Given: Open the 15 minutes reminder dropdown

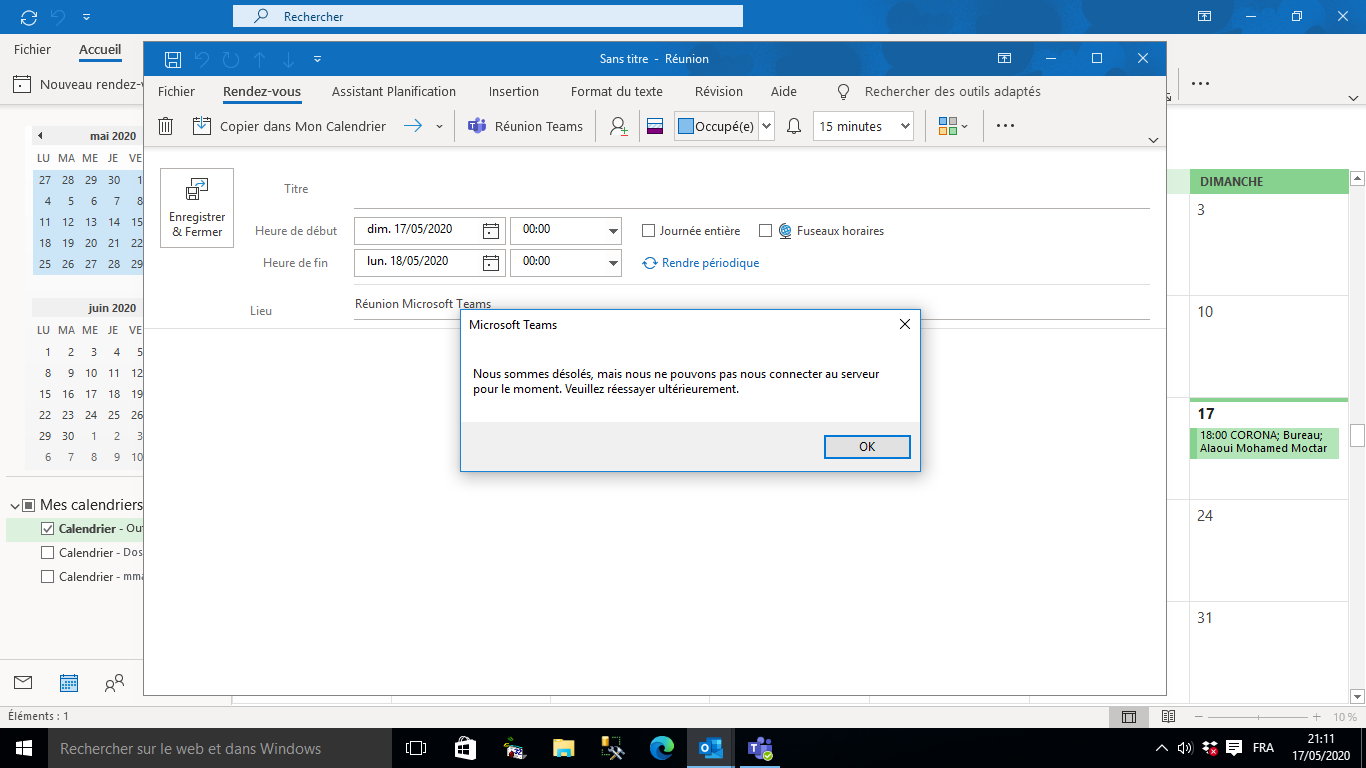Looking at the screenshot, I should click(862, 126).
